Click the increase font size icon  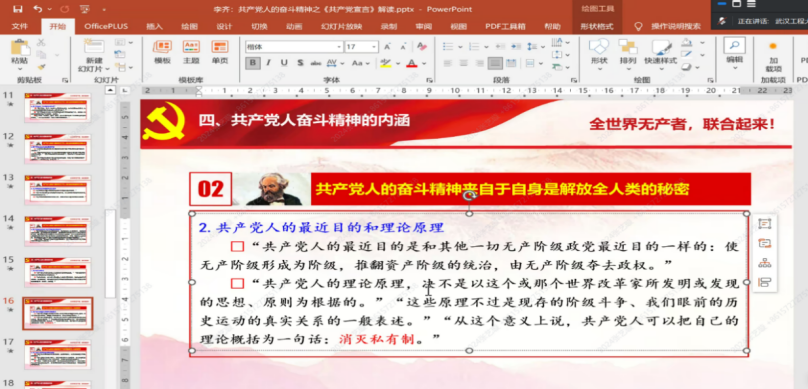pyautogui.click(x=388, y=47)
